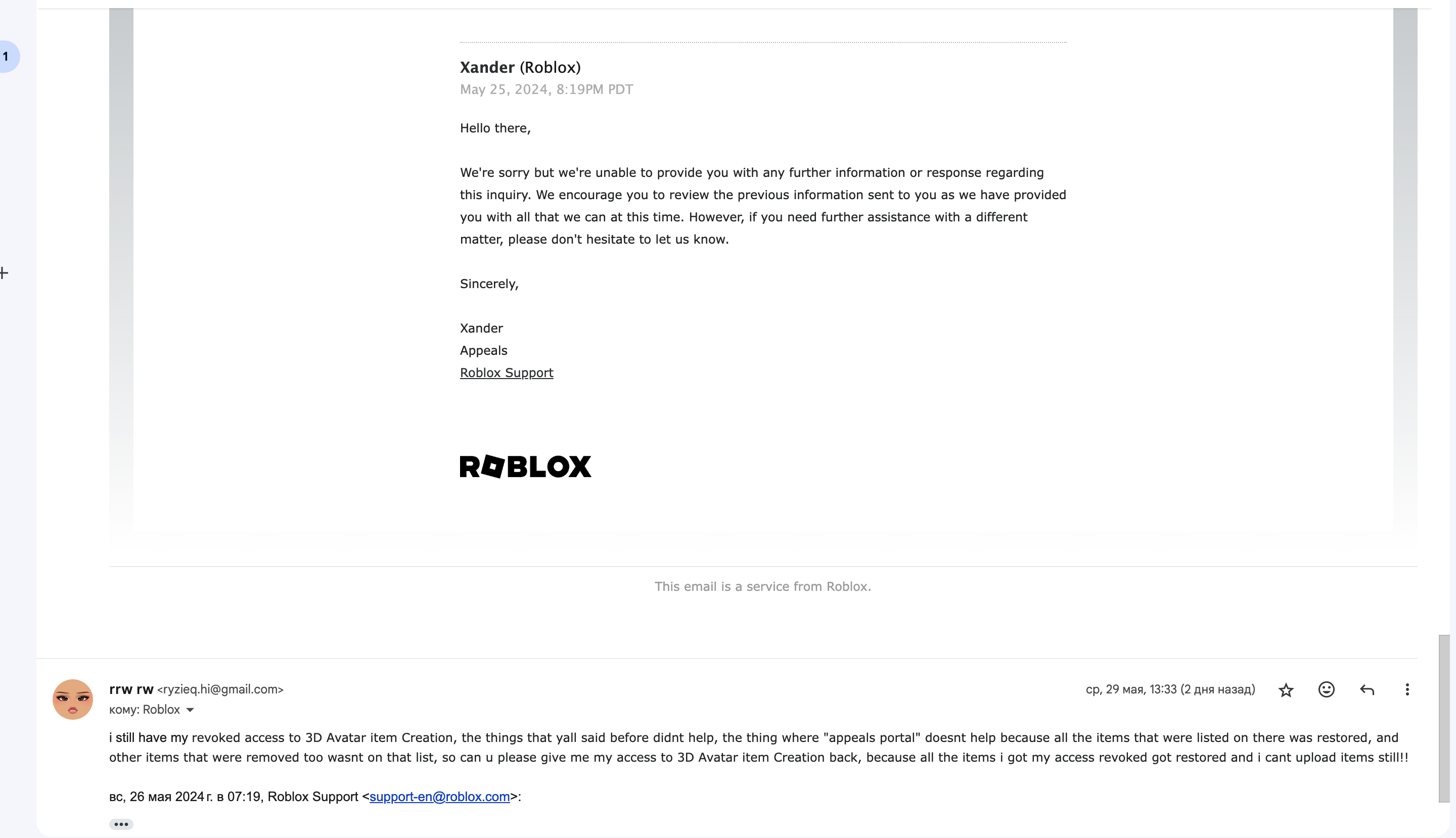Click the sender name rrw rw
This screenshot has height=838, width=1456.
click(131, 689)
